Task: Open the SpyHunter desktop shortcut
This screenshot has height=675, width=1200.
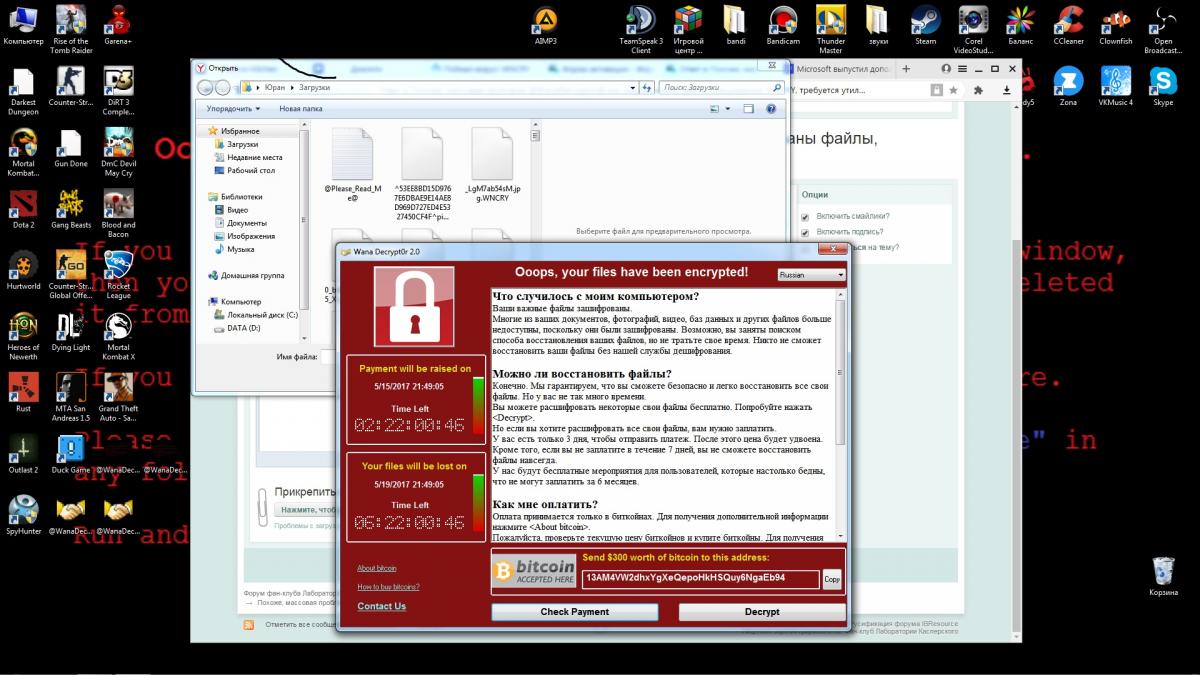Action: [x=23, y=514]
